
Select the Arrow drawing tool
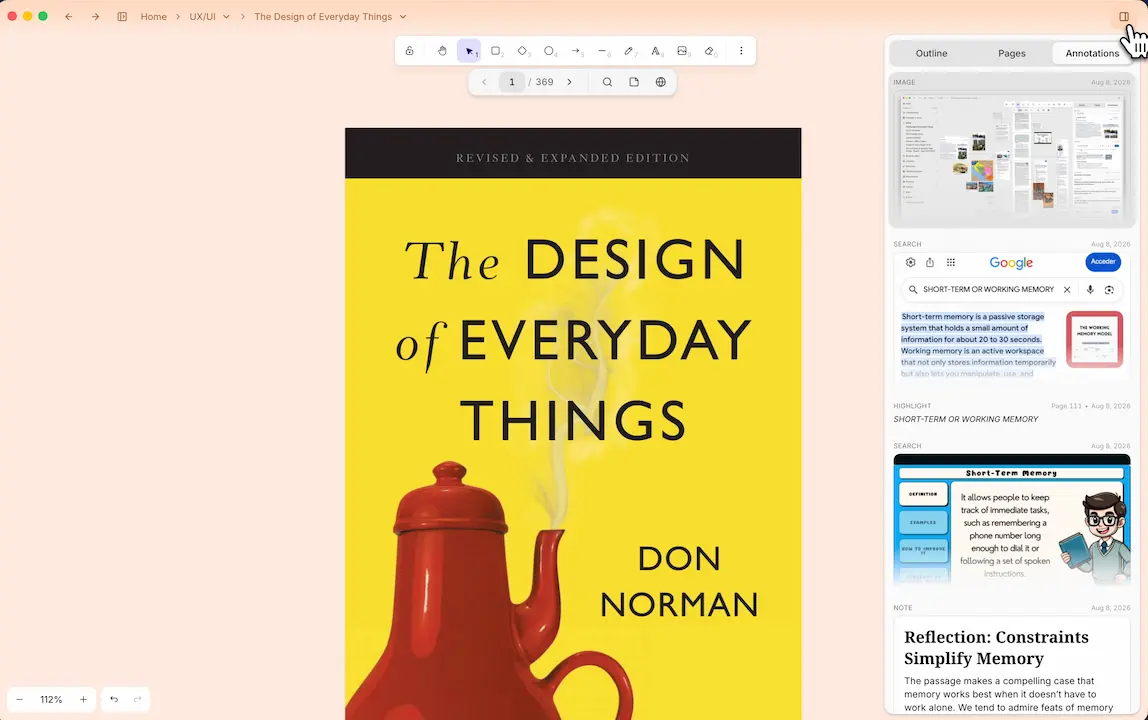[x=576, y=51]
